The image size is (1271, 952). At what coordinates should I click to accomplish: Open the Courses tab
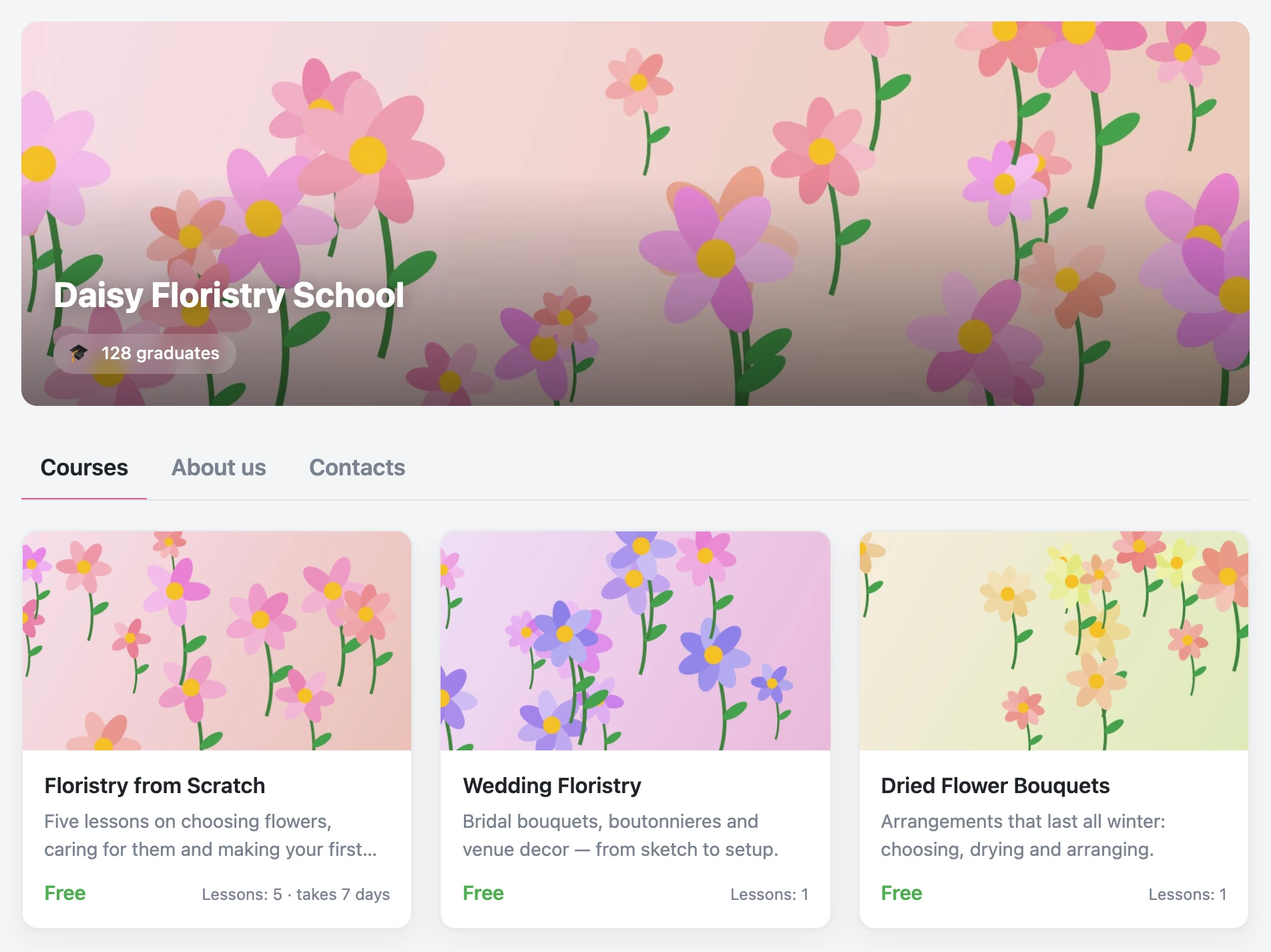84,467
